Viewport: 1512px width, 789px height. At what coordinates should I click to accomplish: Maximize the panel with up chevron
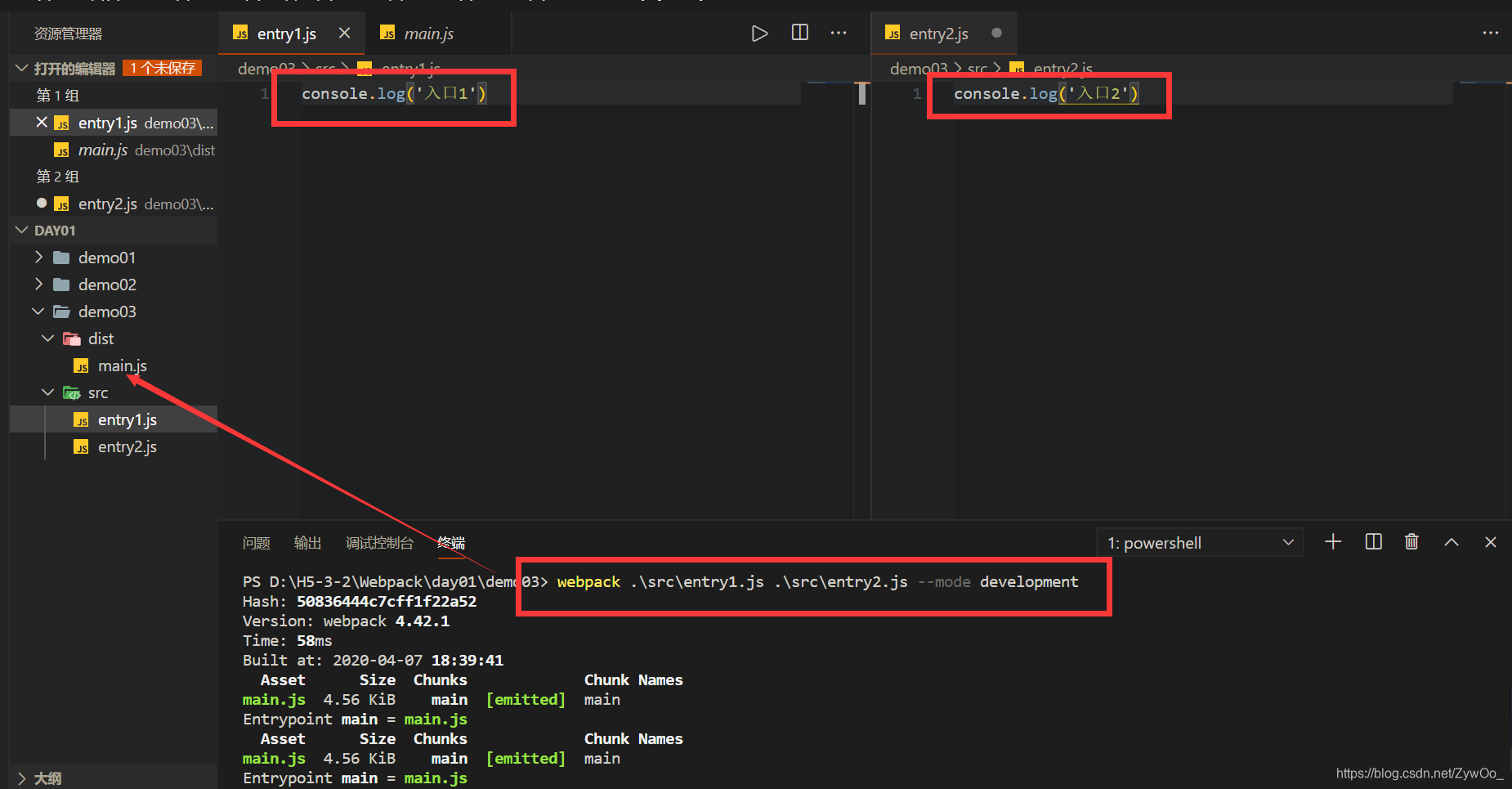coord(1452,542)
